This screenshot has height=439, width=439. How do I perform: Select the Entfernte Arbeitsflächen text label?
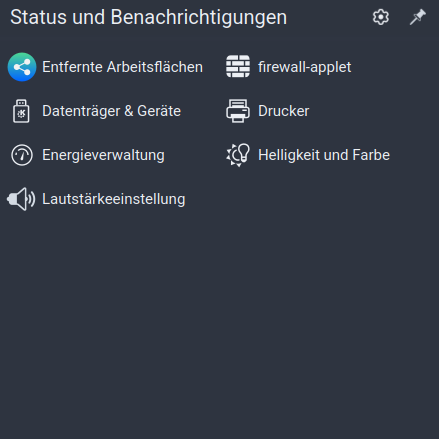122,67
